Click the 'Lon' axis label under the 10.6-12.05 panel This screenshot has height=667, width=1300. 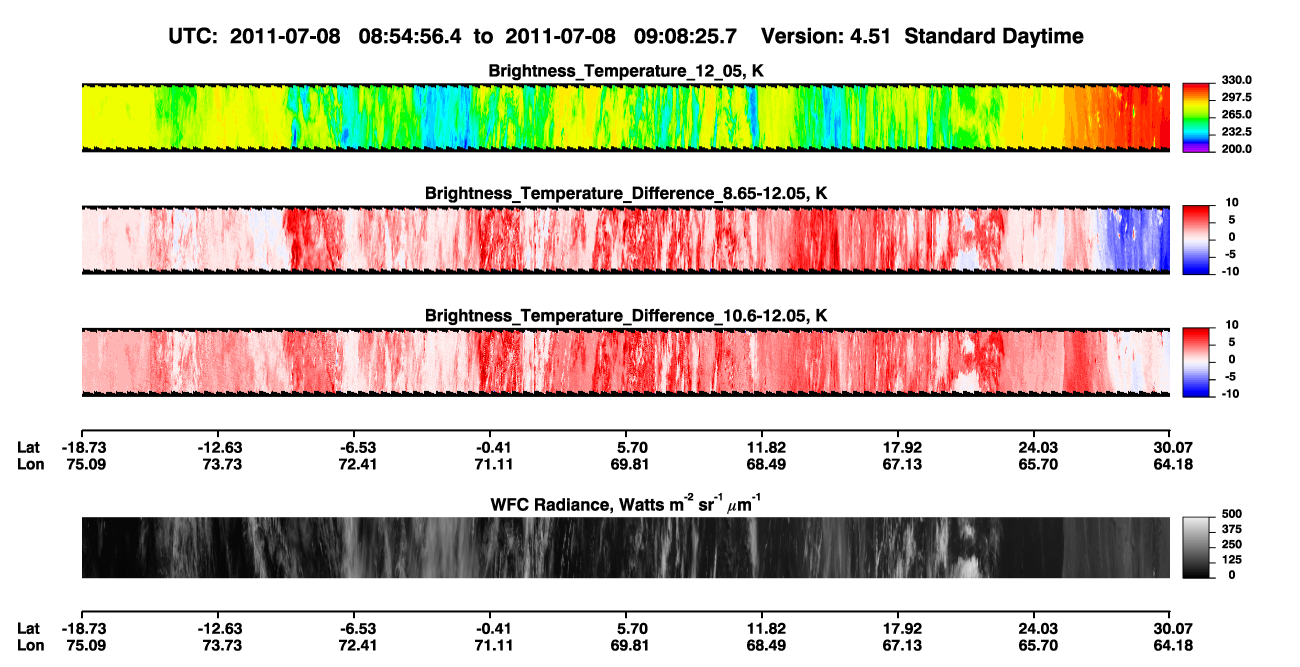(29, 464)
